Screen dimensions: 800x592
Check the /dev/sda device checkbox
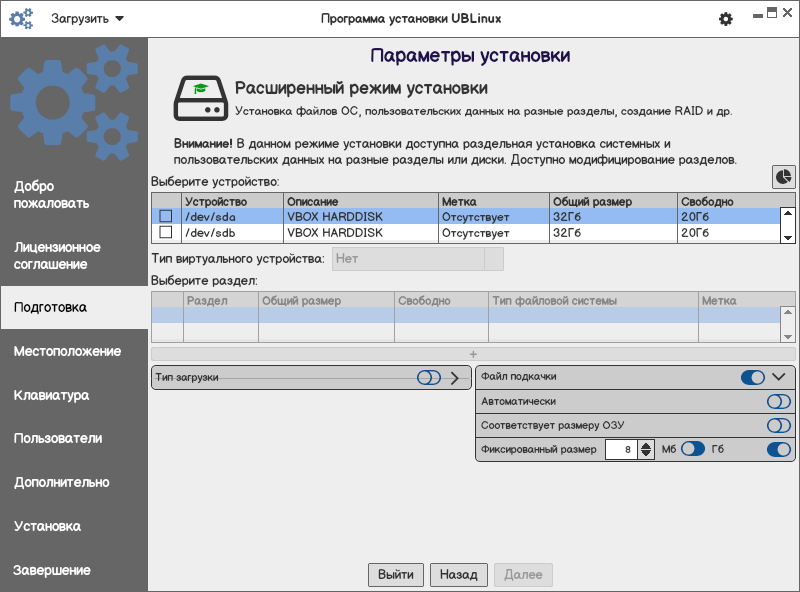[166, 216]
